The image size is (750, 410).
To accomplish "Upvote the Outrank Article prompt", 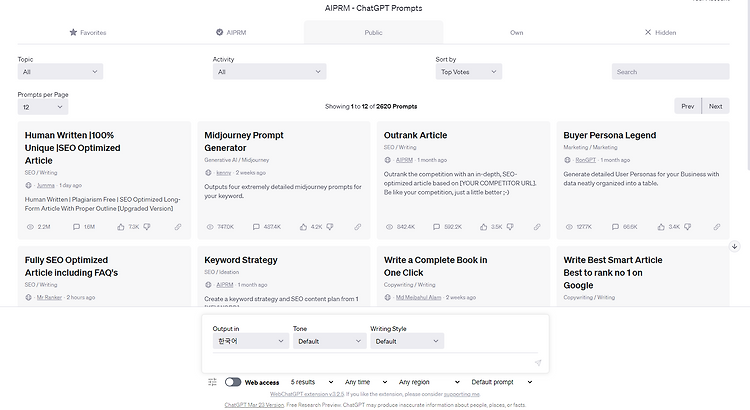I will pyautogui.click(x=484, y=227).
